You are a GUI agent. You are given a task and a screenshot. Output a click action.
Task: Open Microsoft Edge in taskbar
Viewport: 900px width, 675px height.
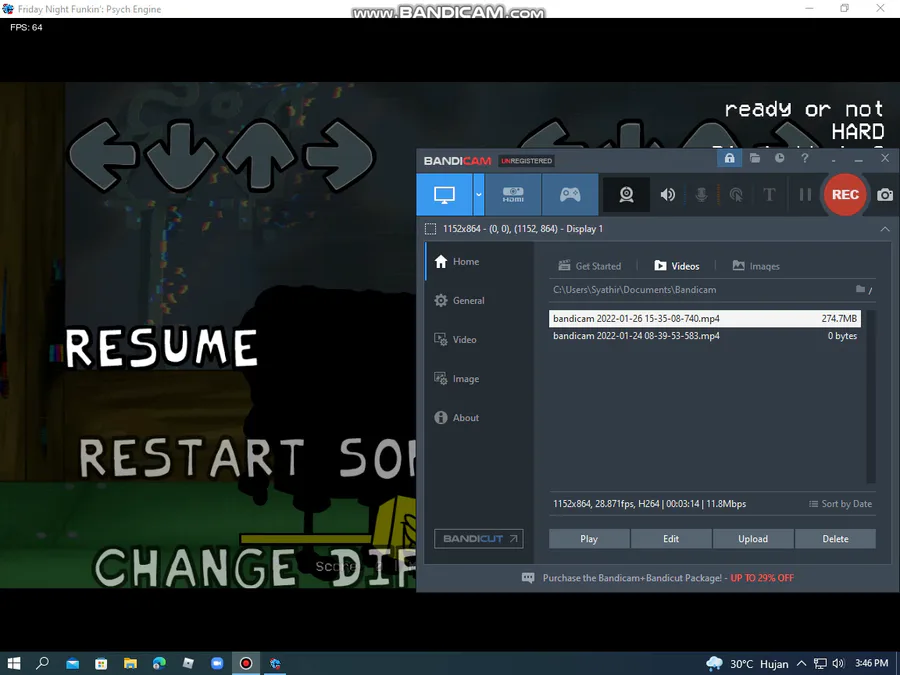click(159, 664)
